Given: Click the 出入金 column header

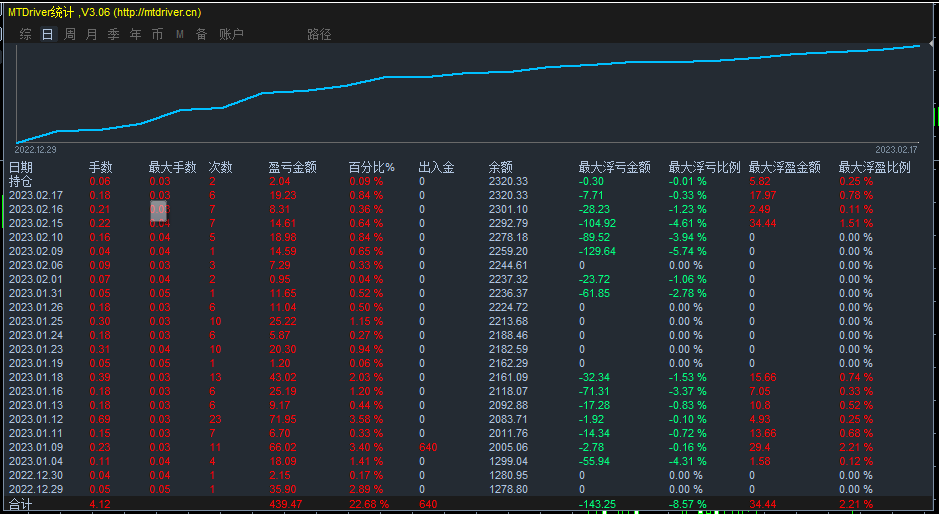Looking at the screenshot, I should point(436,167).
